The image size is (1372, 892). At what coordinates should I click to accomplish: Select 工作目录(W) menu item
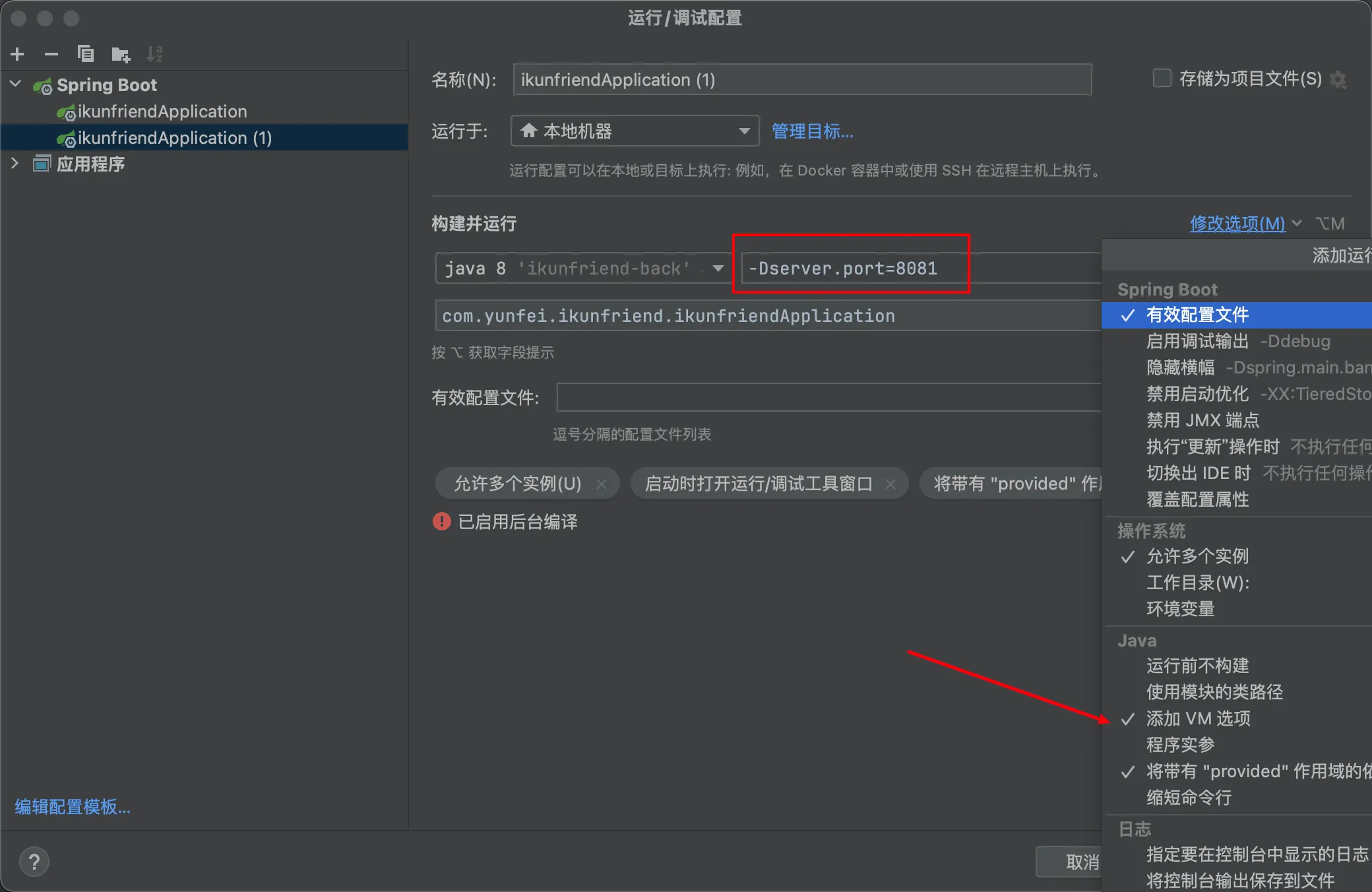click(x=1237, y=583)
